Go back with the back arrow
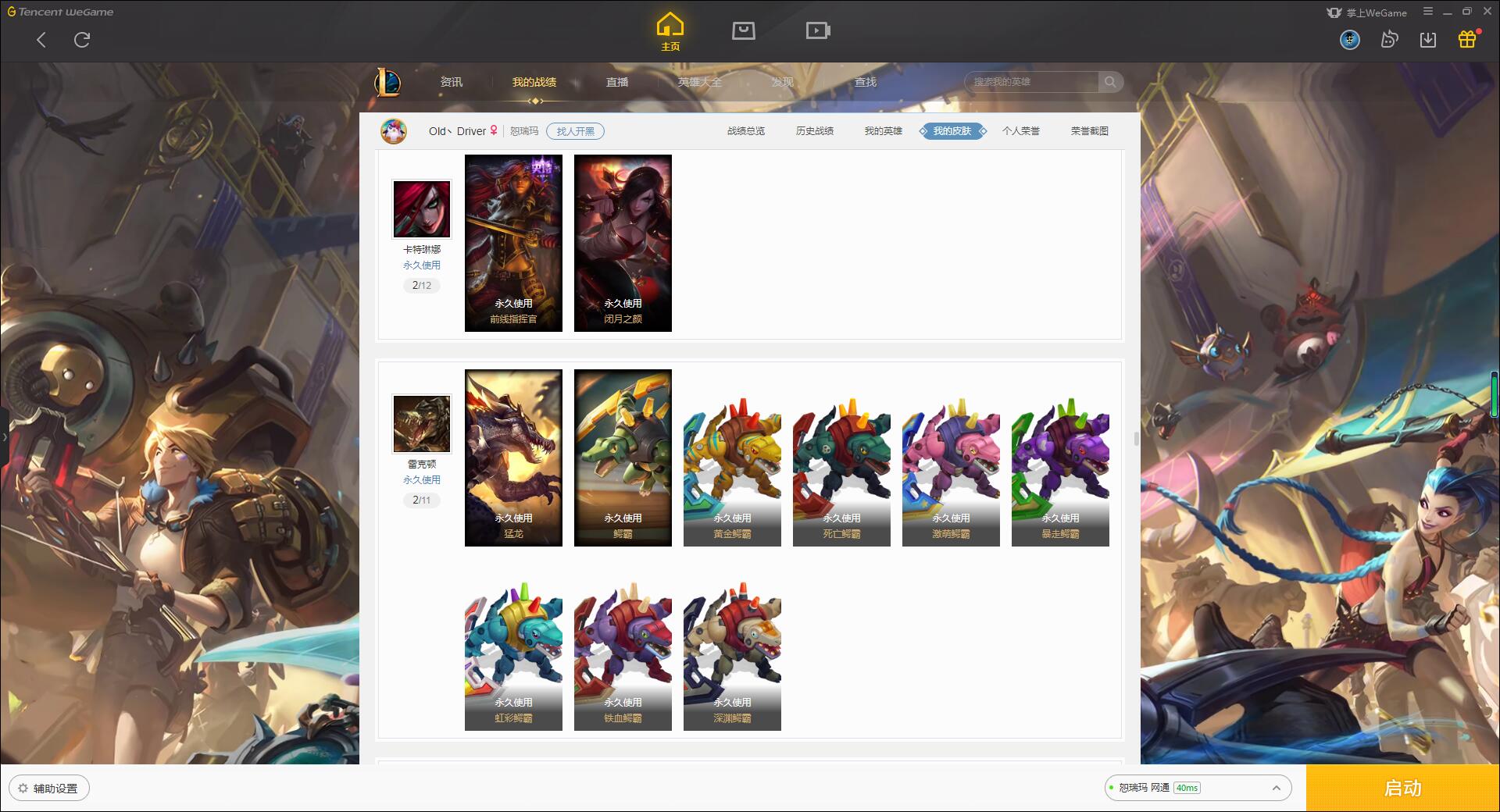Screen dimensions: 1500x812 coord(41,40)
